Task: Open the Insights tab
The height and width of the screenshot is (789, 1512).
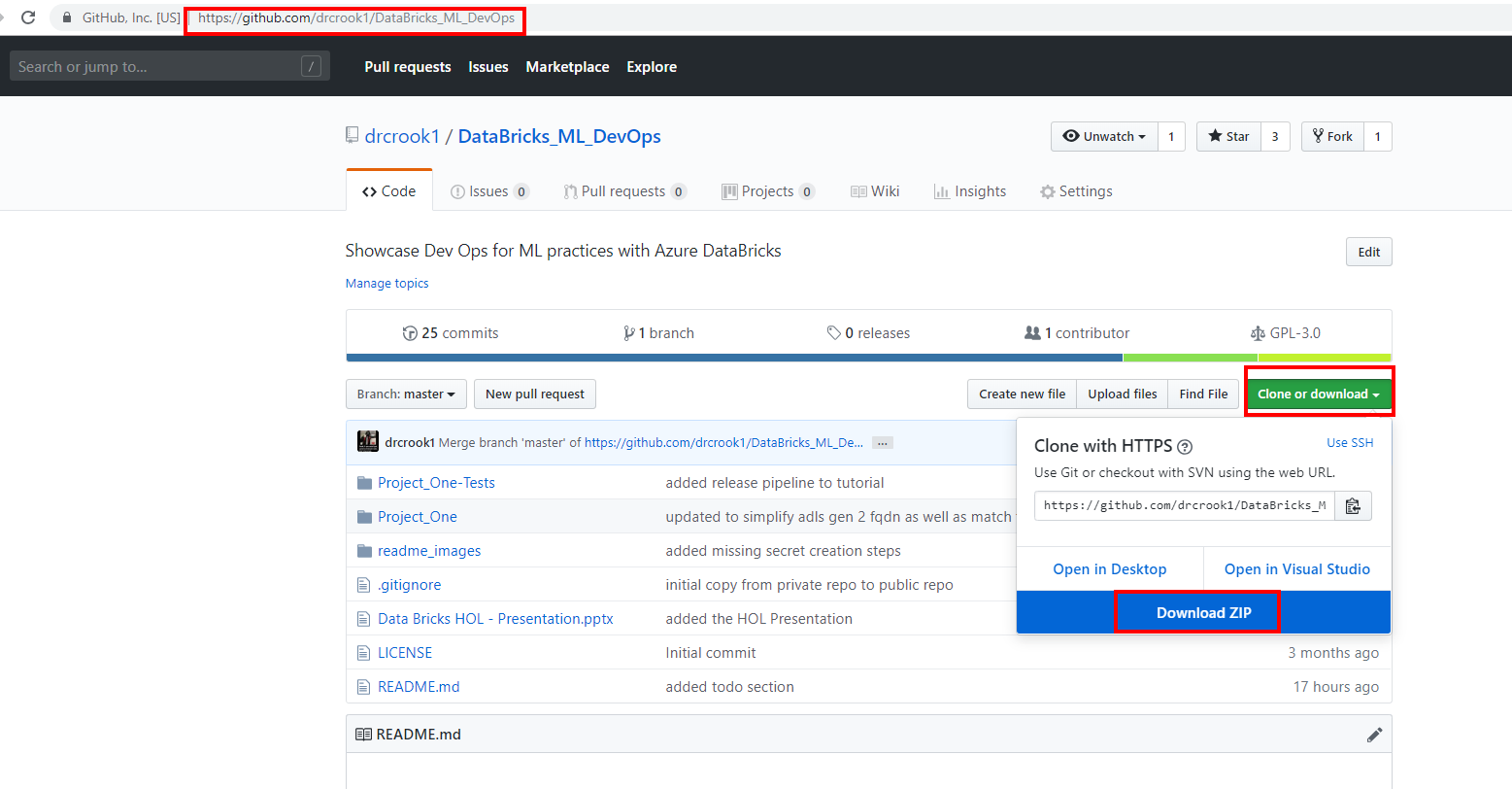Action: [x=969, y=191]
